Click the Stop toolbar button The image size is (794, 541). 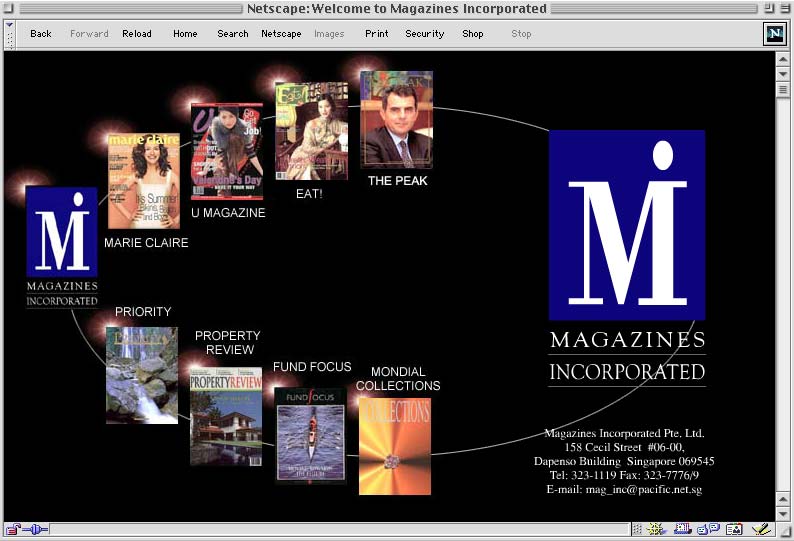[x=521, y=34]
